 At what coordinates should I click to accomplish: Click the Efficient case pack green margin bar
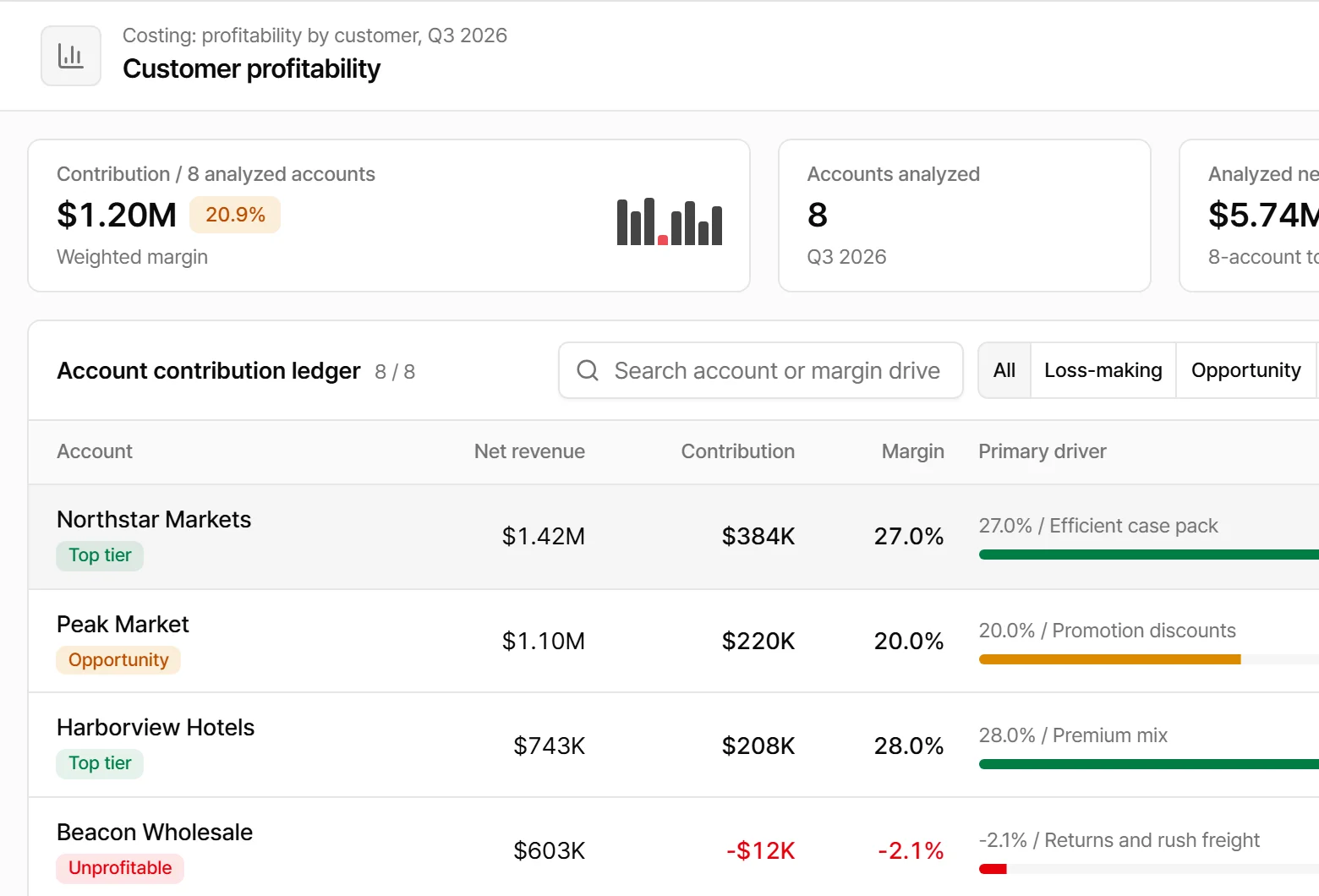[x=1149, y=555]
